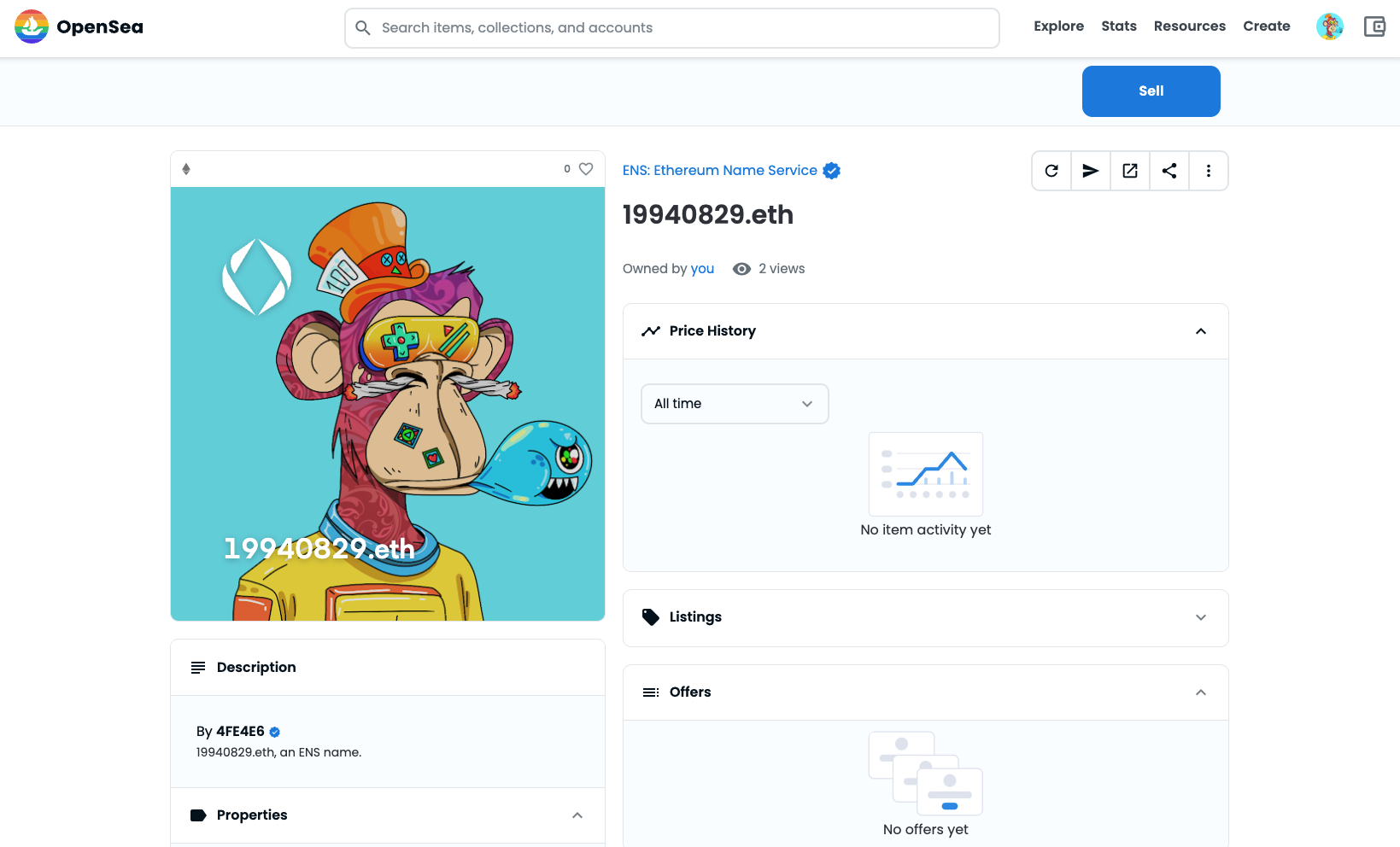Collapse the Offers section
The image size is (1400, 847).
click(x=1200, y=692)
